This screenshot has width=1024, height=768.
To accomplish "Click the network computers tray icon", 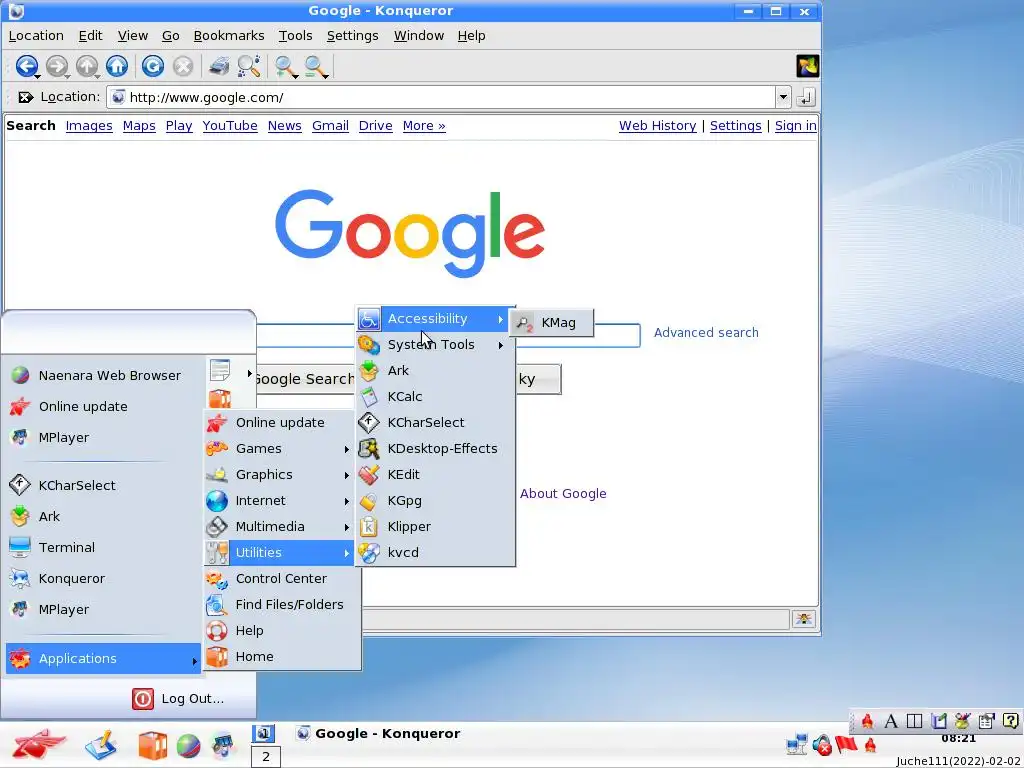I will [x=797, y=744].
